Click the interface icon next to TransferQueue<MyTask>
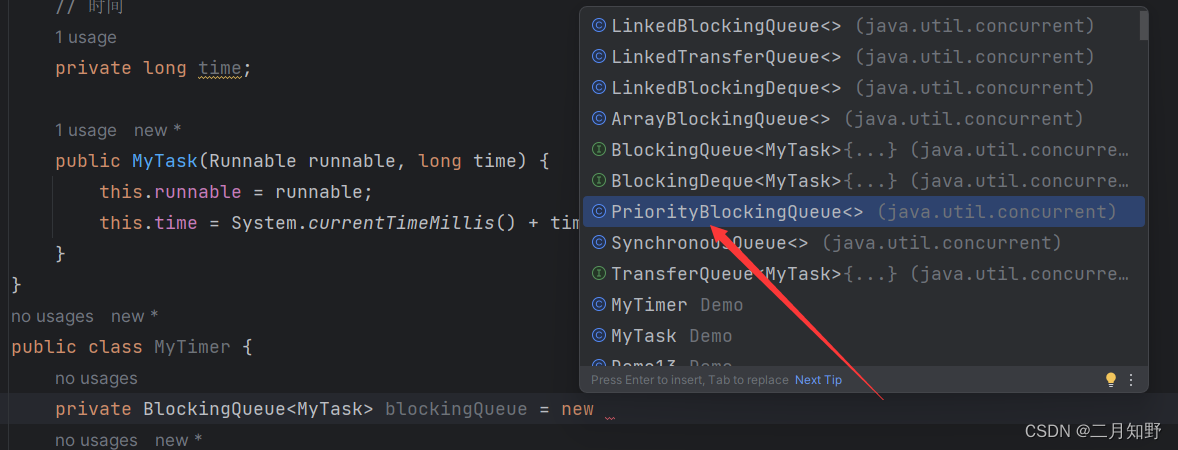Viewport: 1178px width, 450px height. click(x=598, y=274)
